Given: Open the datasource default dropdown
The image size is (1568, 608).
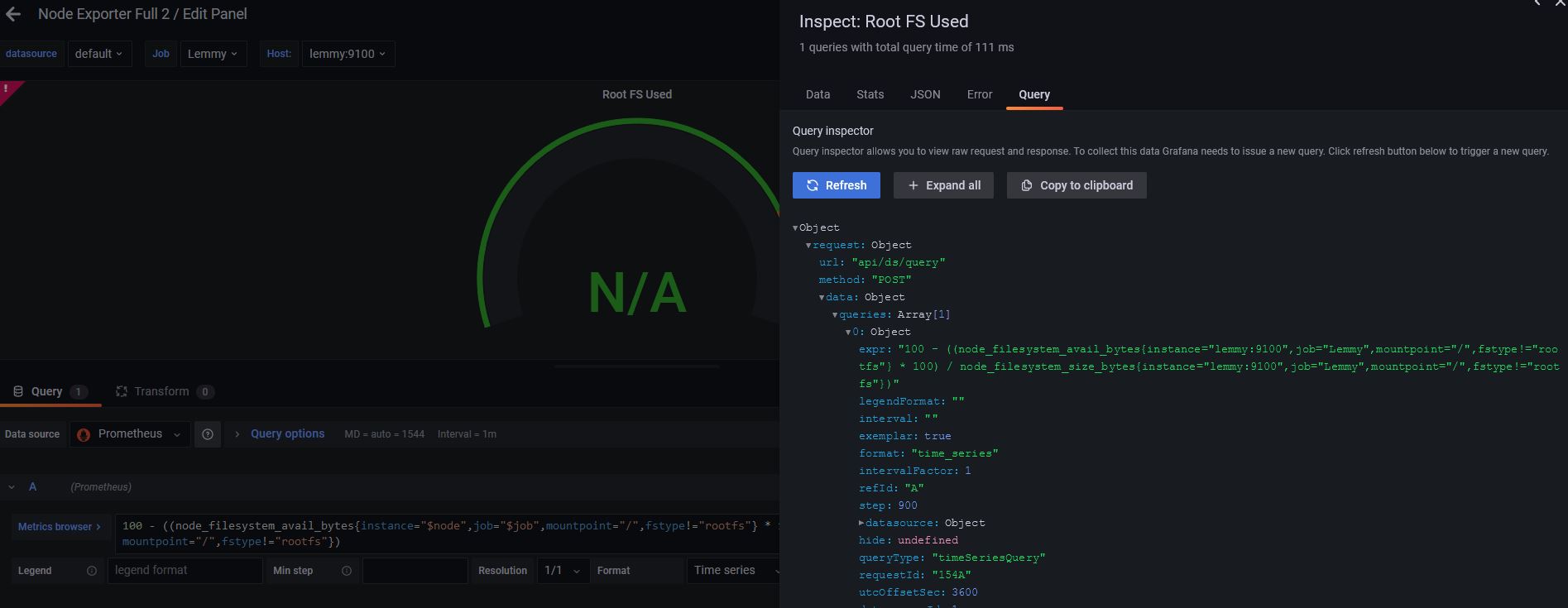Looking at the screenshot, I should pyautogui.click(x=99, y=54).
